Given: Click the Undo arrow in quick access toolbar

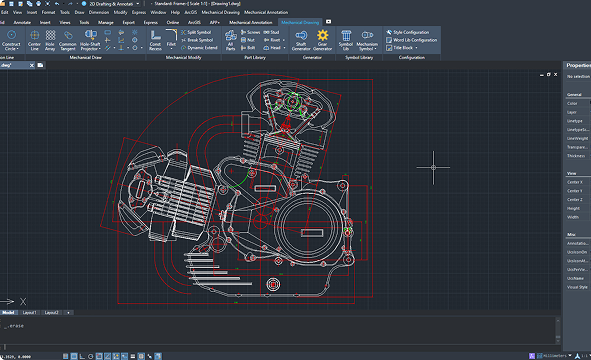Looking at the screenshot, I should click(x=57, y=4).
